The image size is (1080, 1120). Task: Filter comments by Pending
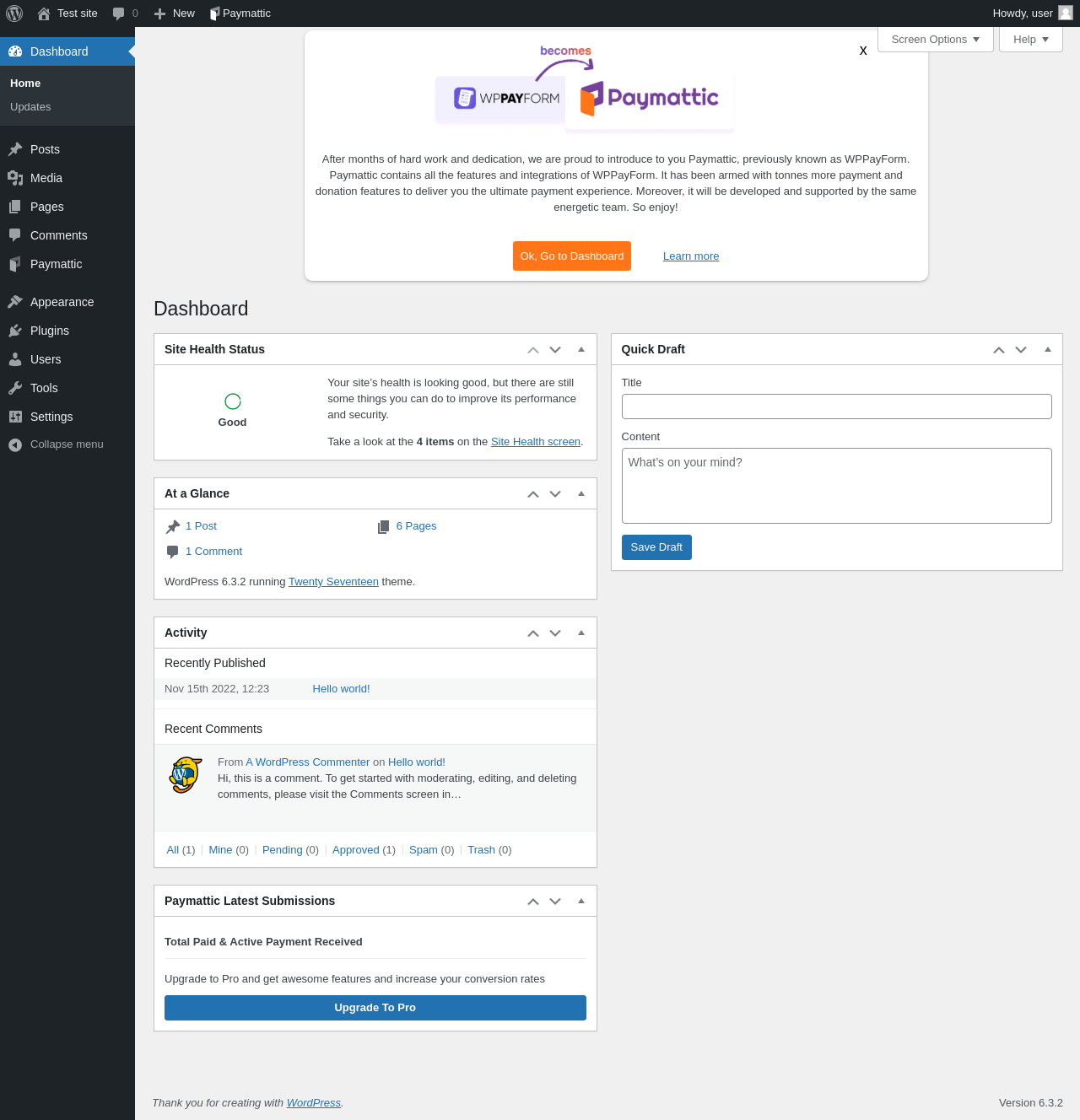[x=282, y=850]
